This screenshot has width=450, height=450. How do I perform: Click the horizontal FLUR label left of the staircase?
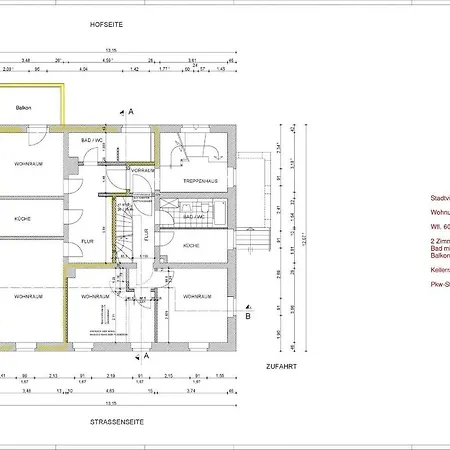point(88,241)
